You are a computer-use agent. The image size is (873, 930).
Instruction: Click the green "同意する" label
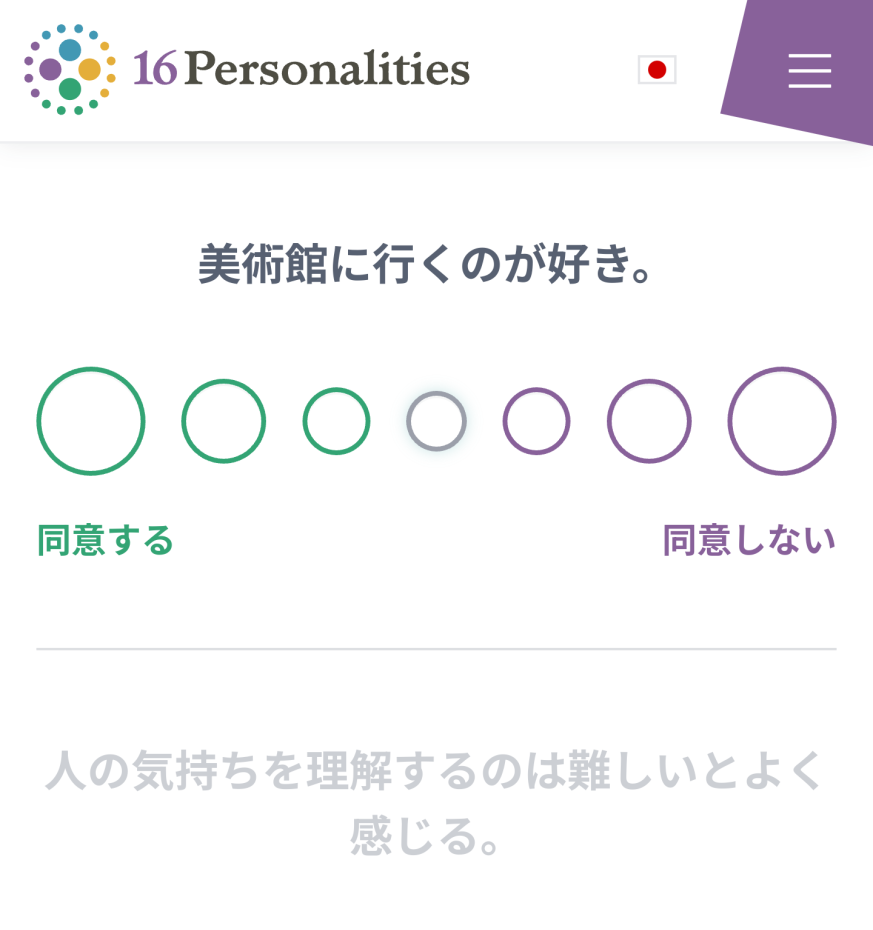point(106,540)
